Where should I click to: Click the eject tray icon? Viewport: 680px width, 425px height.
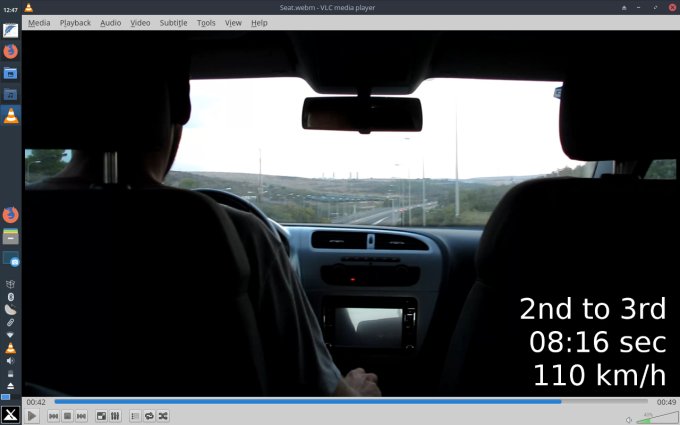coord(10,386)
